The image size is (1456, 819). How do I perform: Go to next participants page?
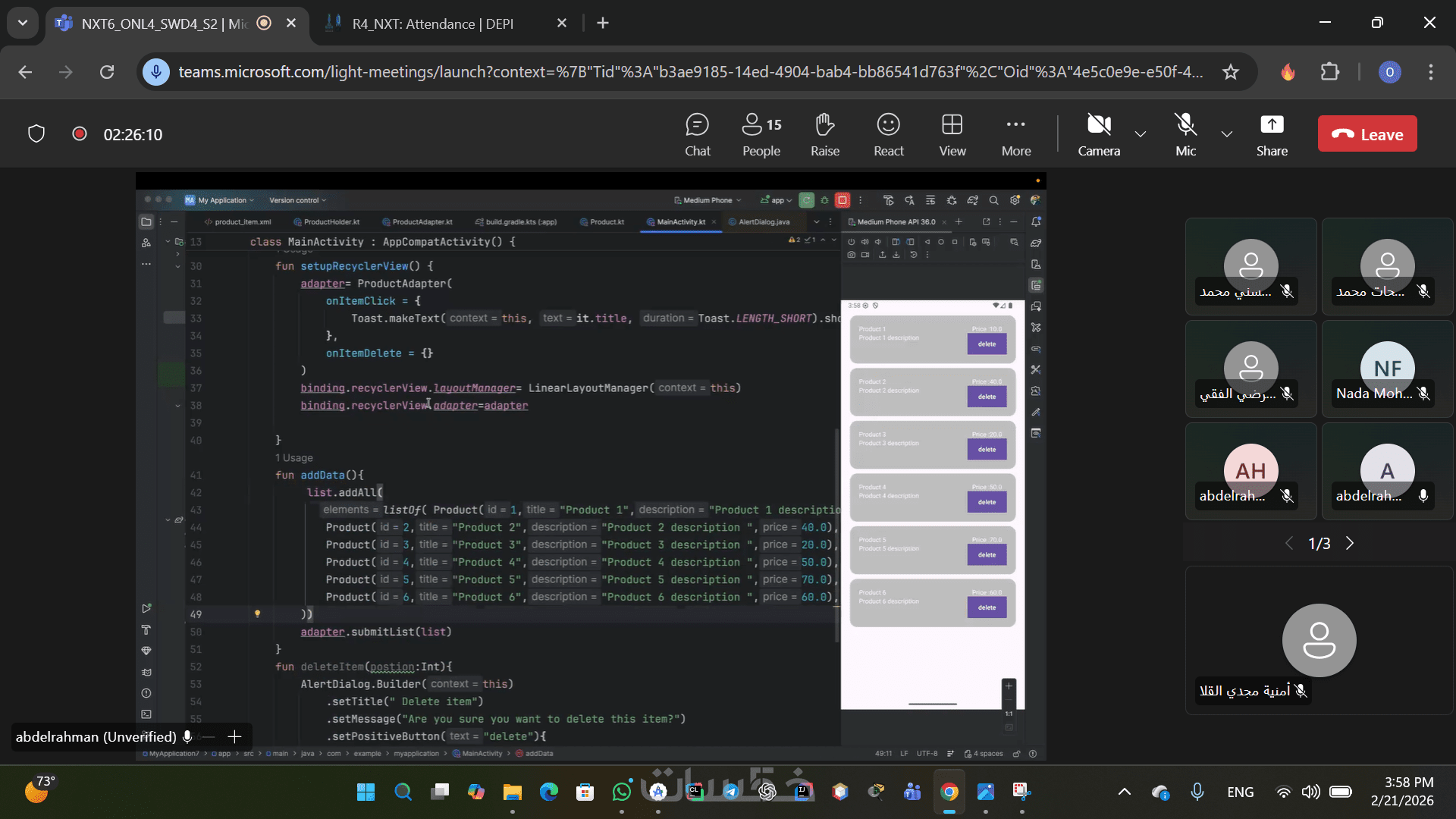(1349, 544)
